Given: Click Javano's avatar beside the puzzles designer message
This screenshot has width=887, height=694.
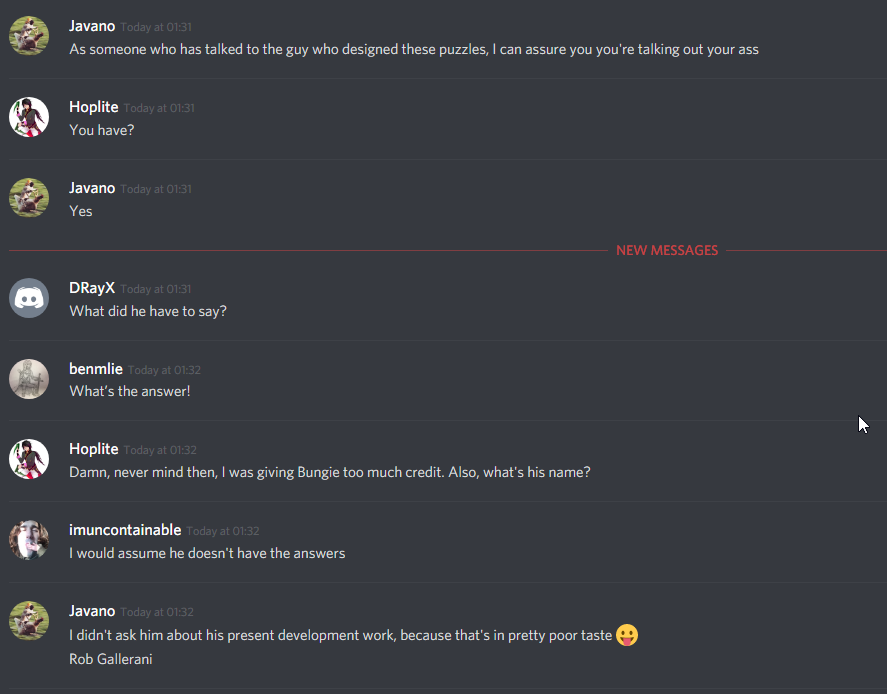Looking at the screenshot, I should point(29,36).
